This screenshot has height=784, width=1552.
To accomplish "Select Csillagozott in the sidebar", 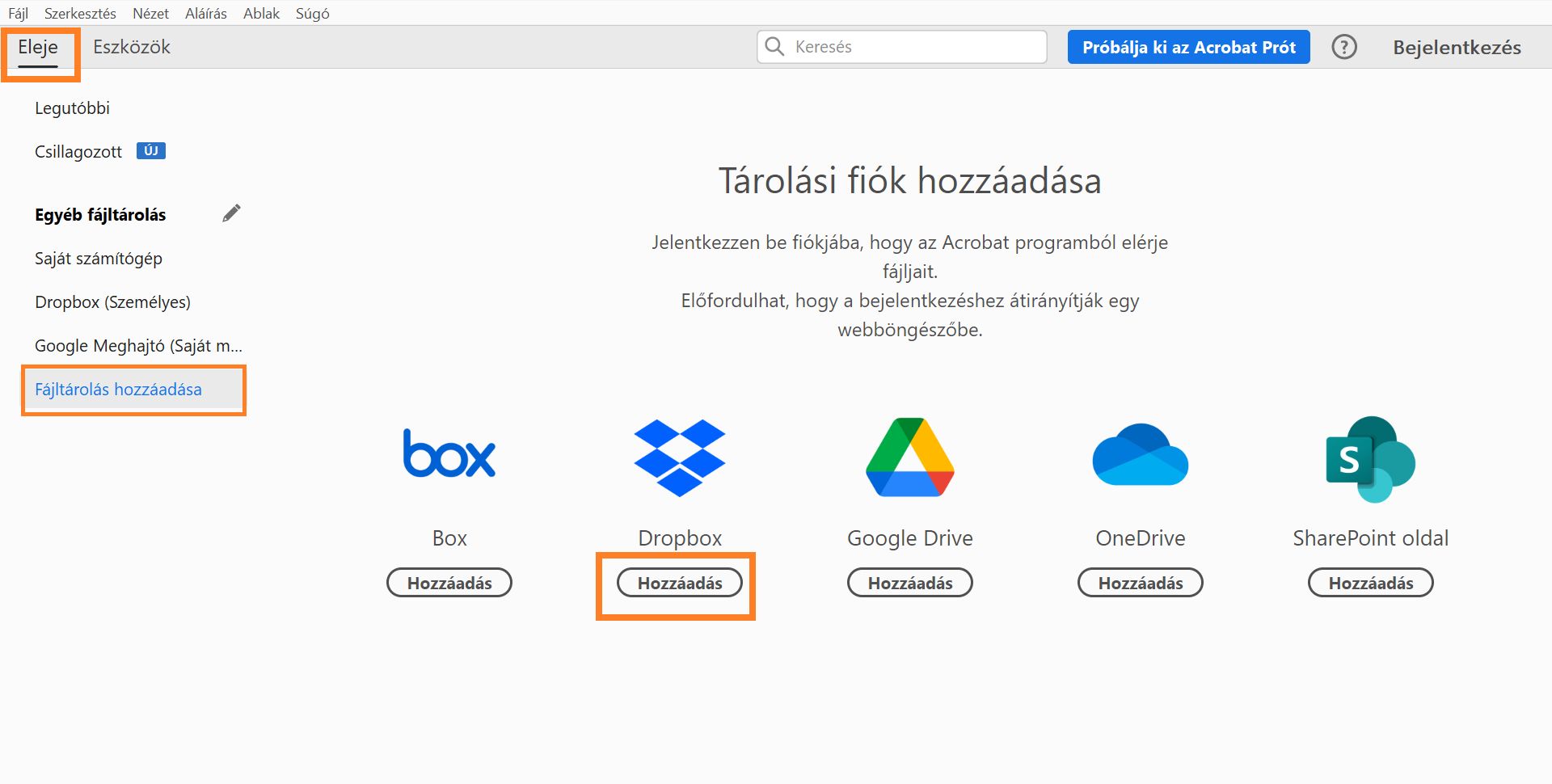I will coord(78,150).
